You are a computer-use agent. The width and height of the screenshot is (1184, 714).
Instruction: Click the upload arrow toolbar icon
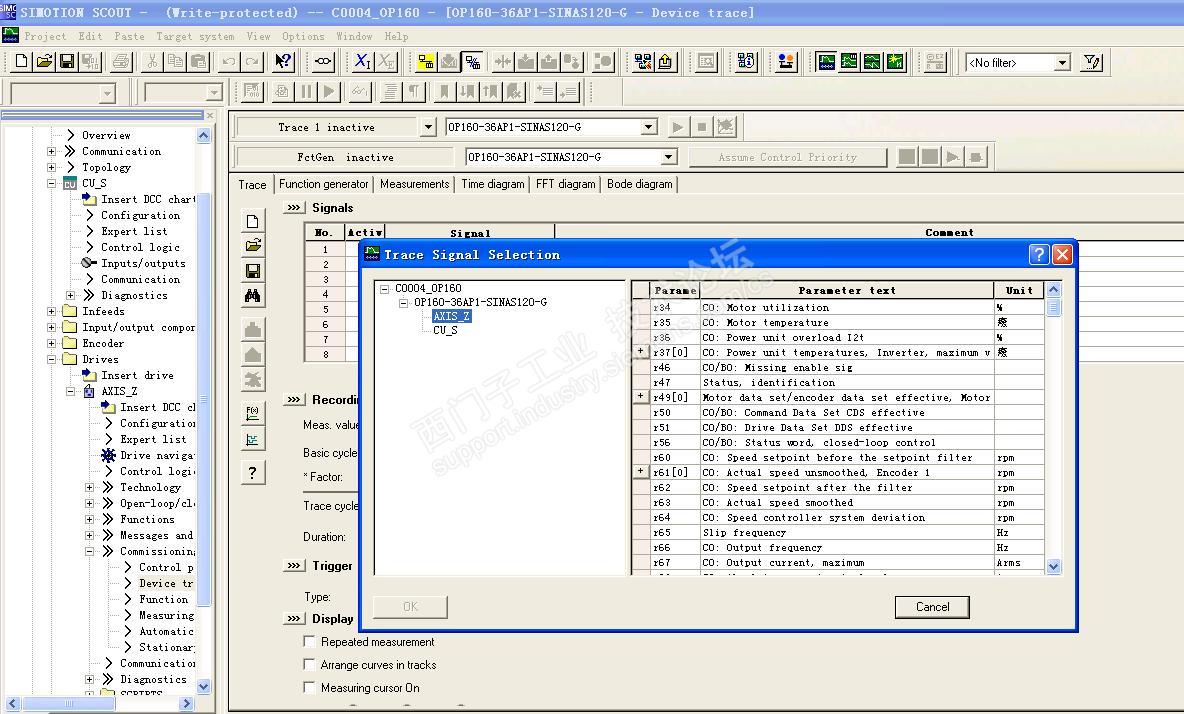coord(665,61)
